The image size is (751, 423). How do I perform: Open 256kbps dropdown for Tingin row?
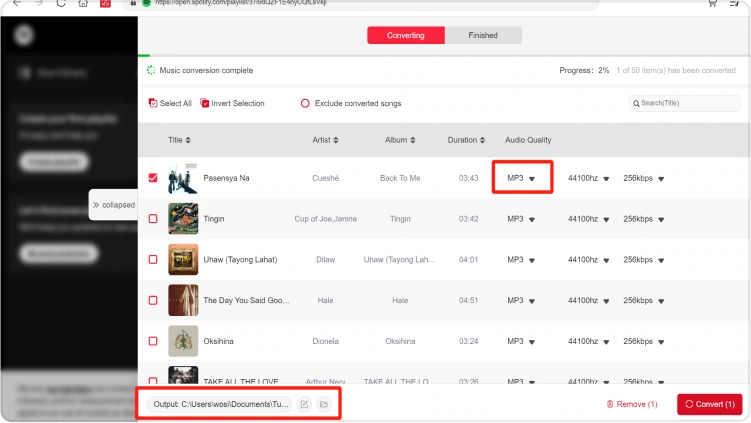point(643,218)
